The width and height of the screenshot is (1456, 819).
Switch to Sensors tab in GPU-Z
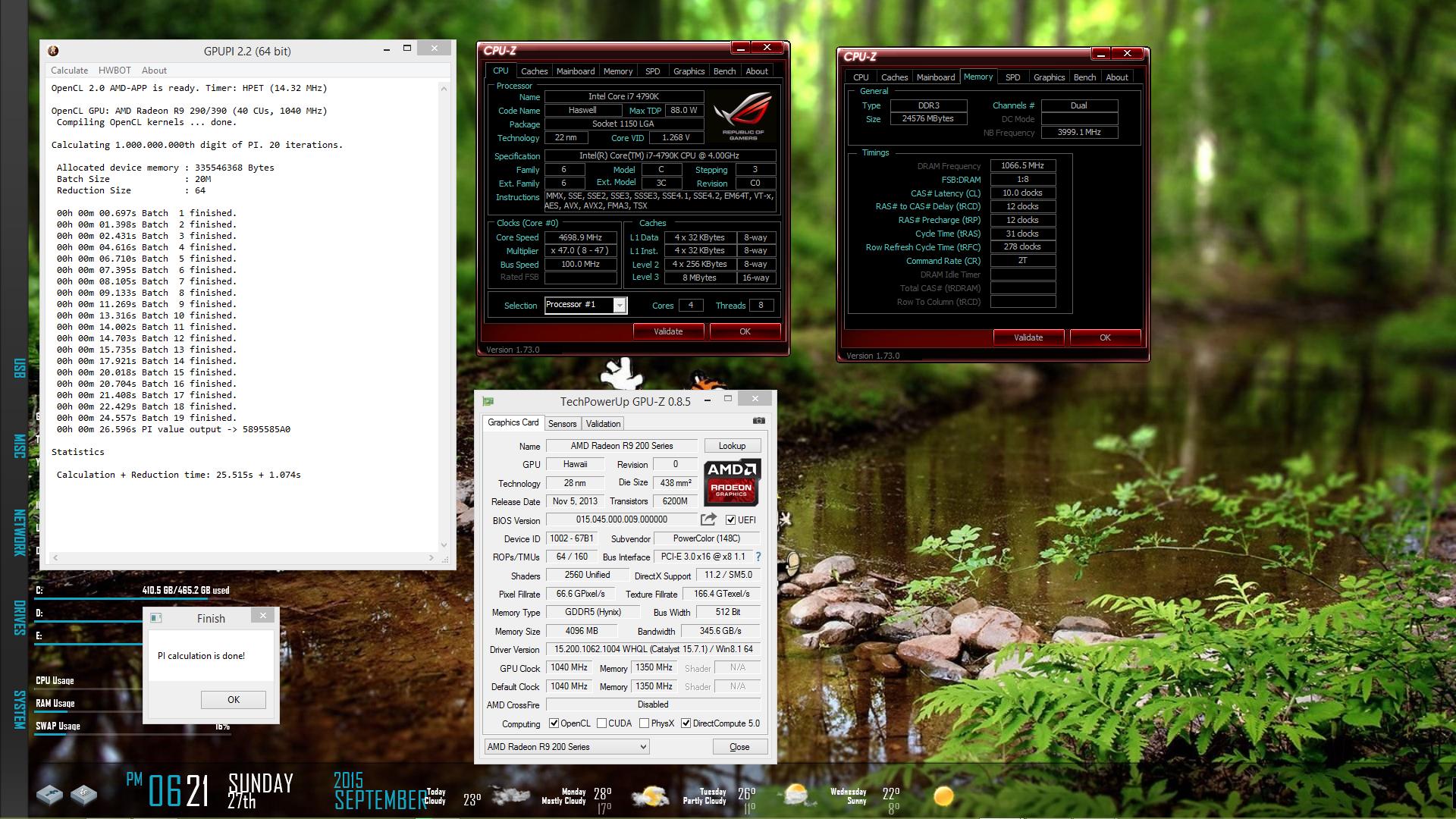[x=563, y=424]
